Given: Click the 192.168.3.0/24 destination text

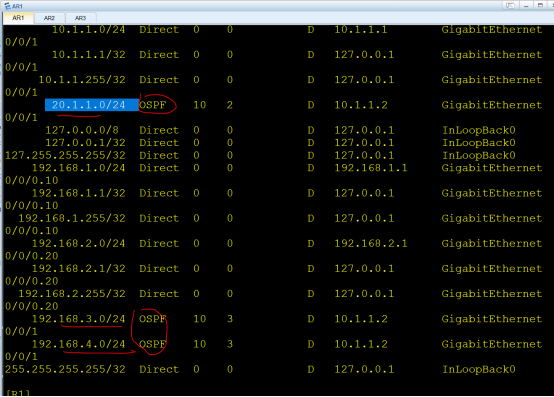Looking at the screenshot, I should tap(78, 319).
